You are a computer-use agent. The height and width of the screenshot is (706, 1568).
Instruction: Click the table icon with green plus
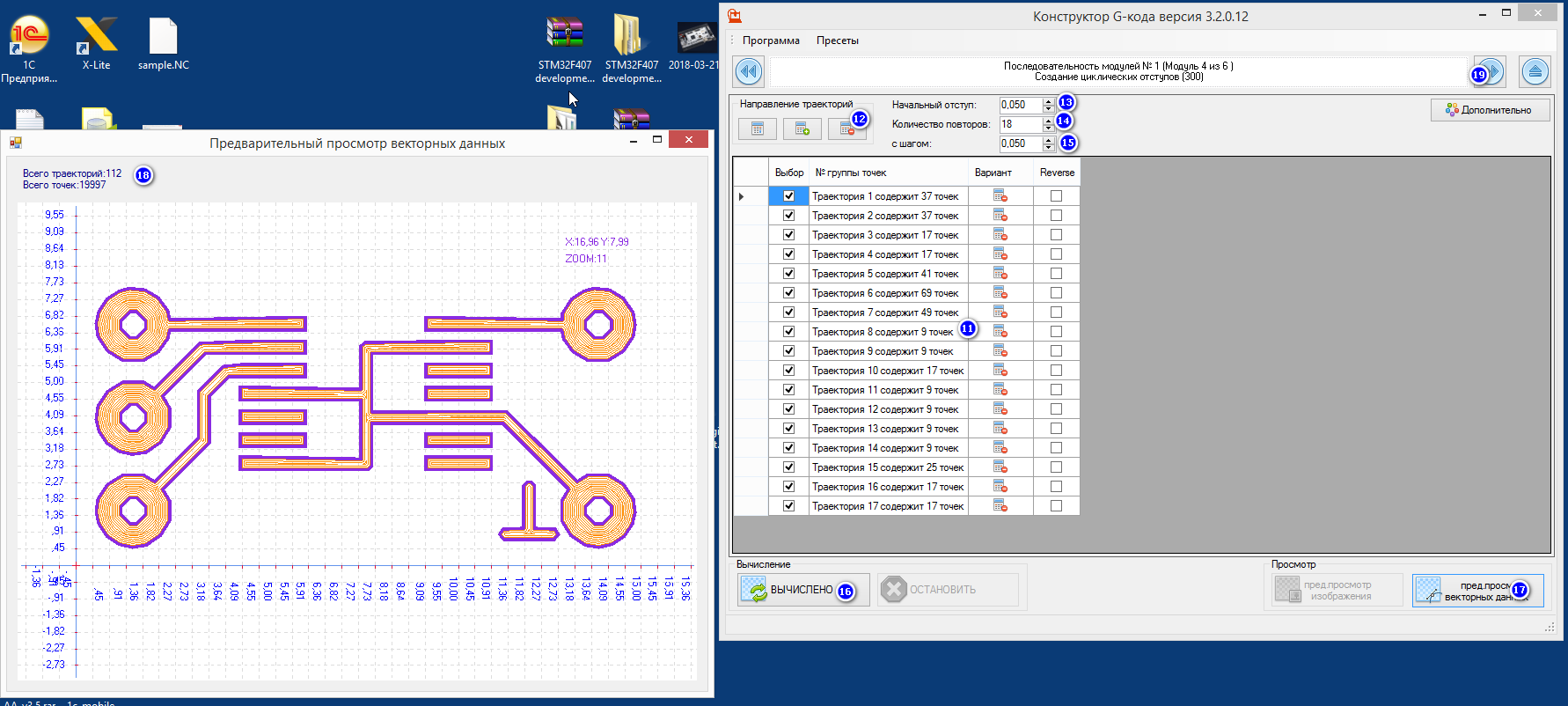802,129
